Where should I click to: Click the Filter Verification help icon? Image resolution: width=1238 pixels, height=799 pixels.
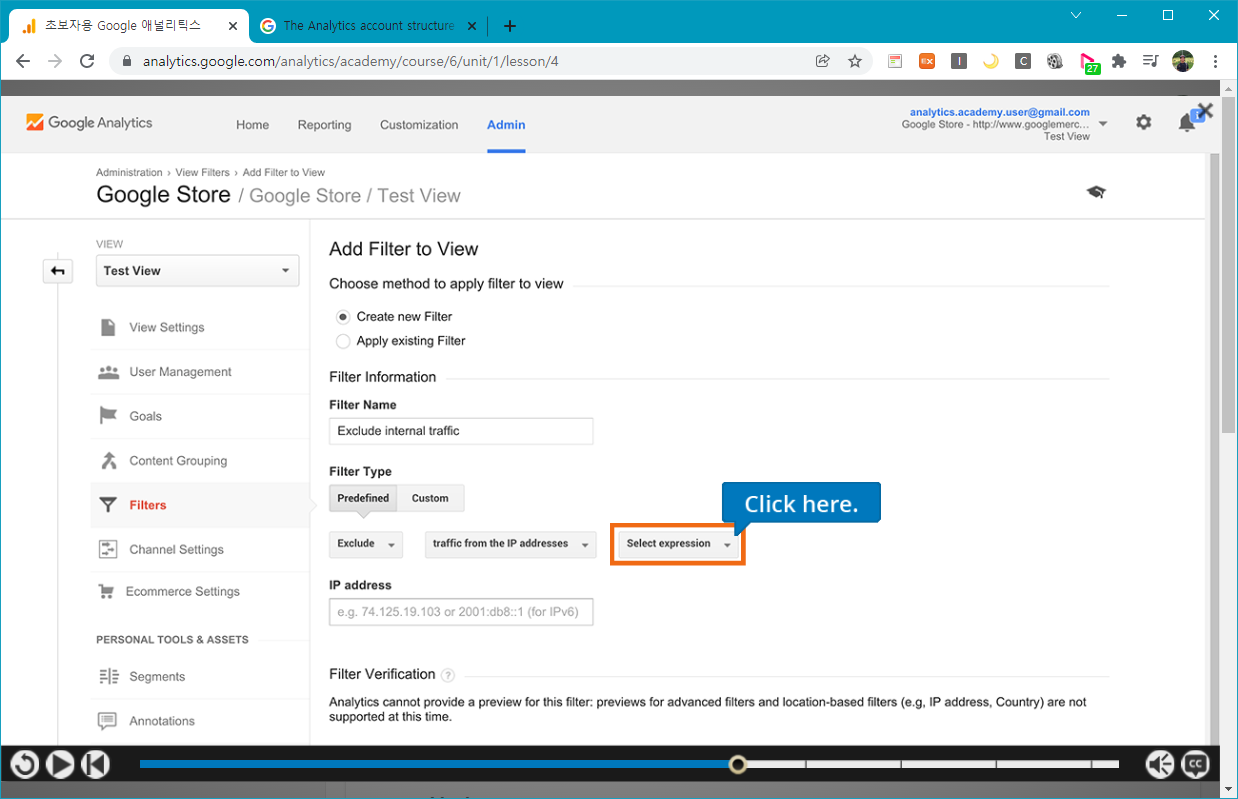[448, 675]
